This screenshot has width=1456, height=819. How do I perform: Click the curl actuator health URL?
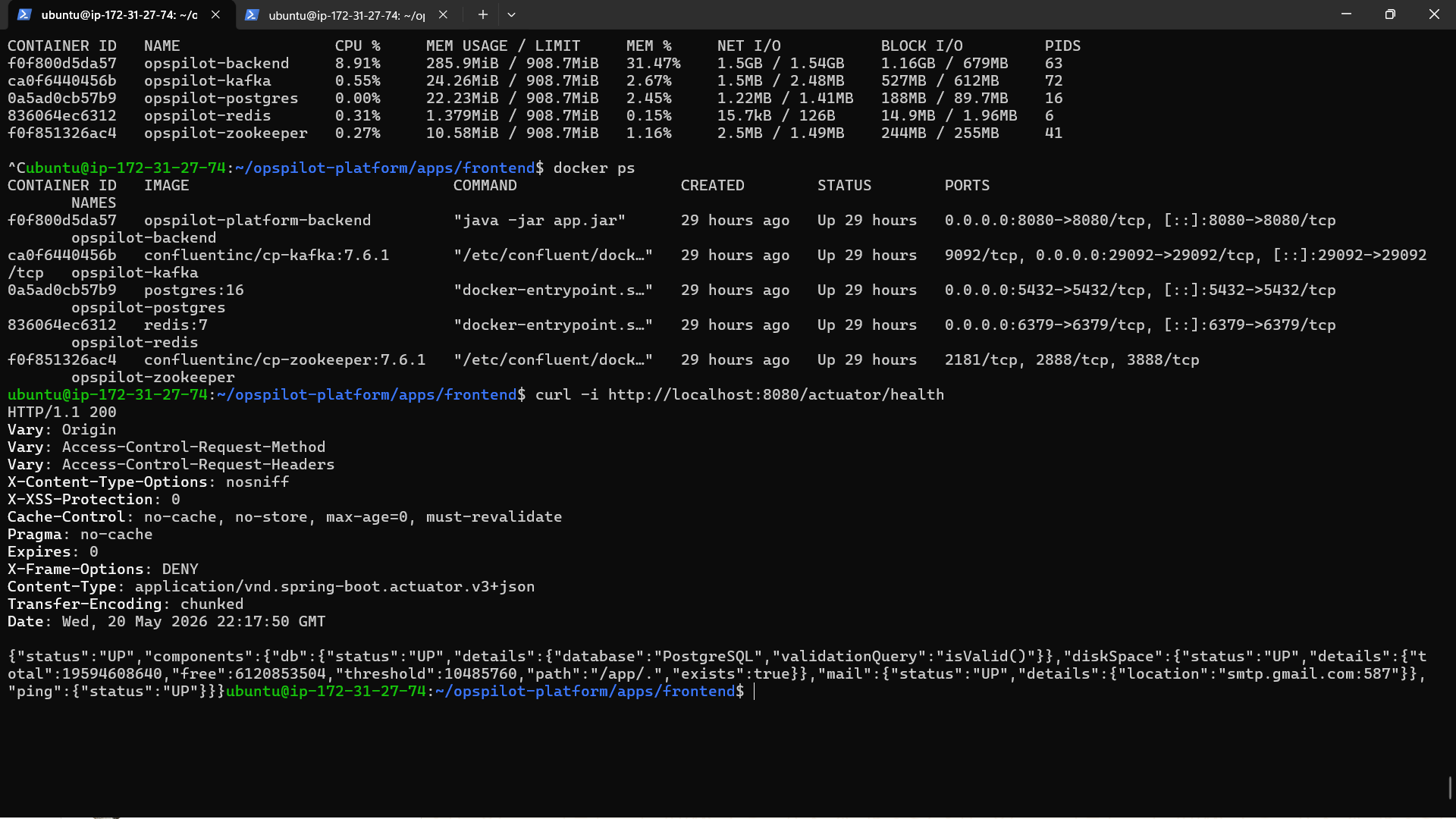click(x=776, y=395)
